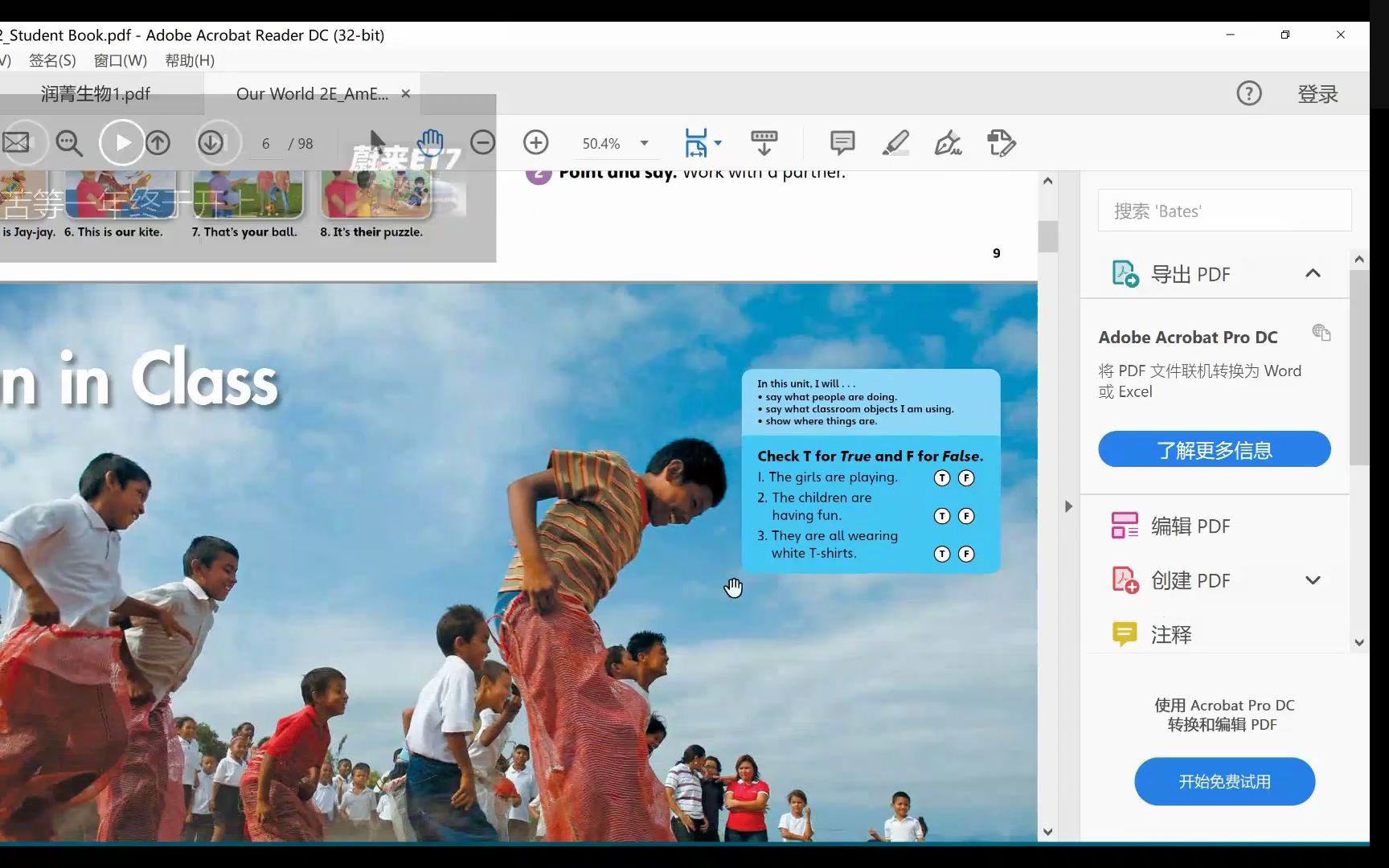Switch to the 润菁生物1.pdf tab

click(96, 94)
